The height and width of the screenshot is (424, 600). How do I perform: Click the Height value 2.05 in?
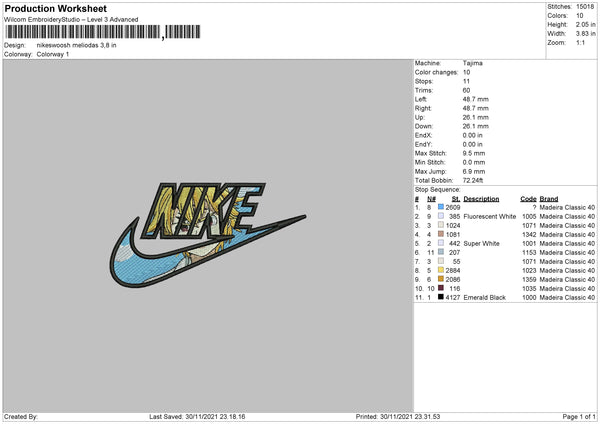[586, 24]
